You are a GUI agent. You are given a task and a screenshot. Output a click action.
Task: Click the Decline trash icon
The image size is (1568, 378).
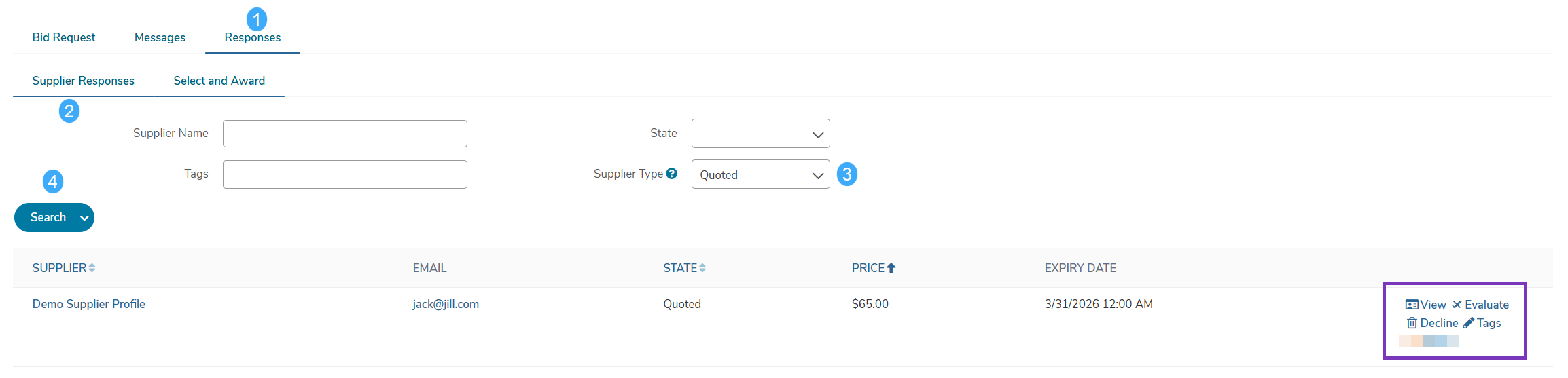(x=1412, y=323)
